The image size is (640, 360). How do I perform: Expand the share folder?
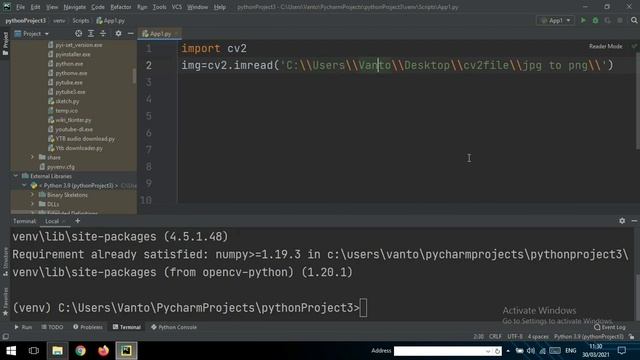32,157
